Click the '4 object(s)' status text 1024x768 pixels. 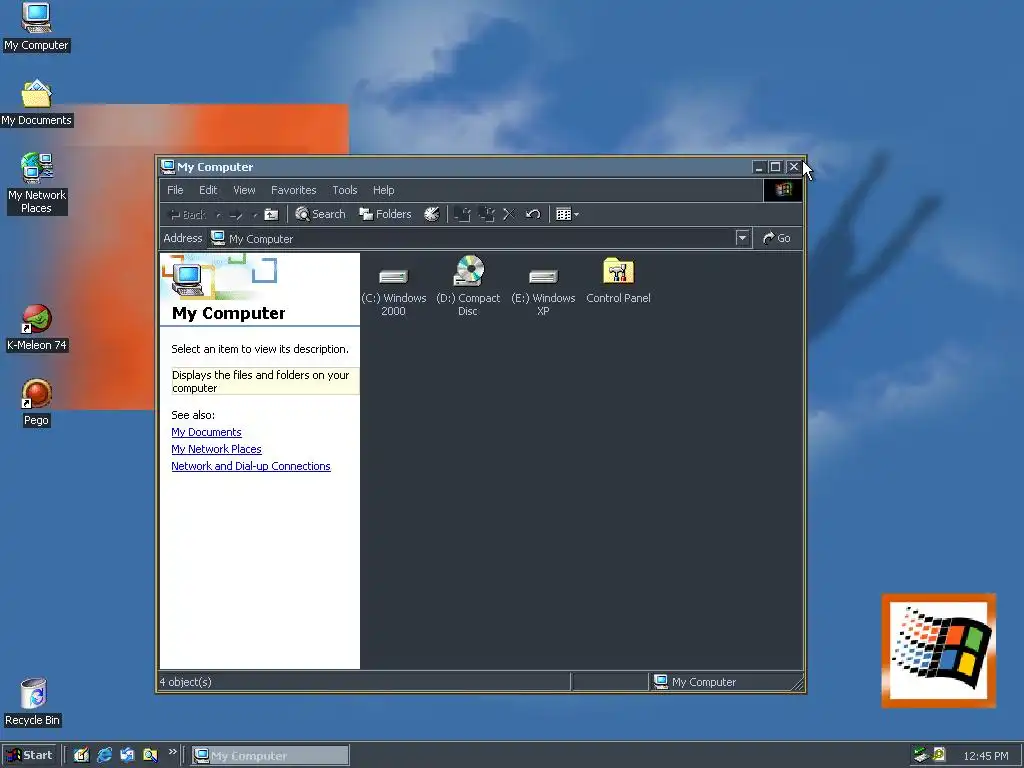pos(185,682)
